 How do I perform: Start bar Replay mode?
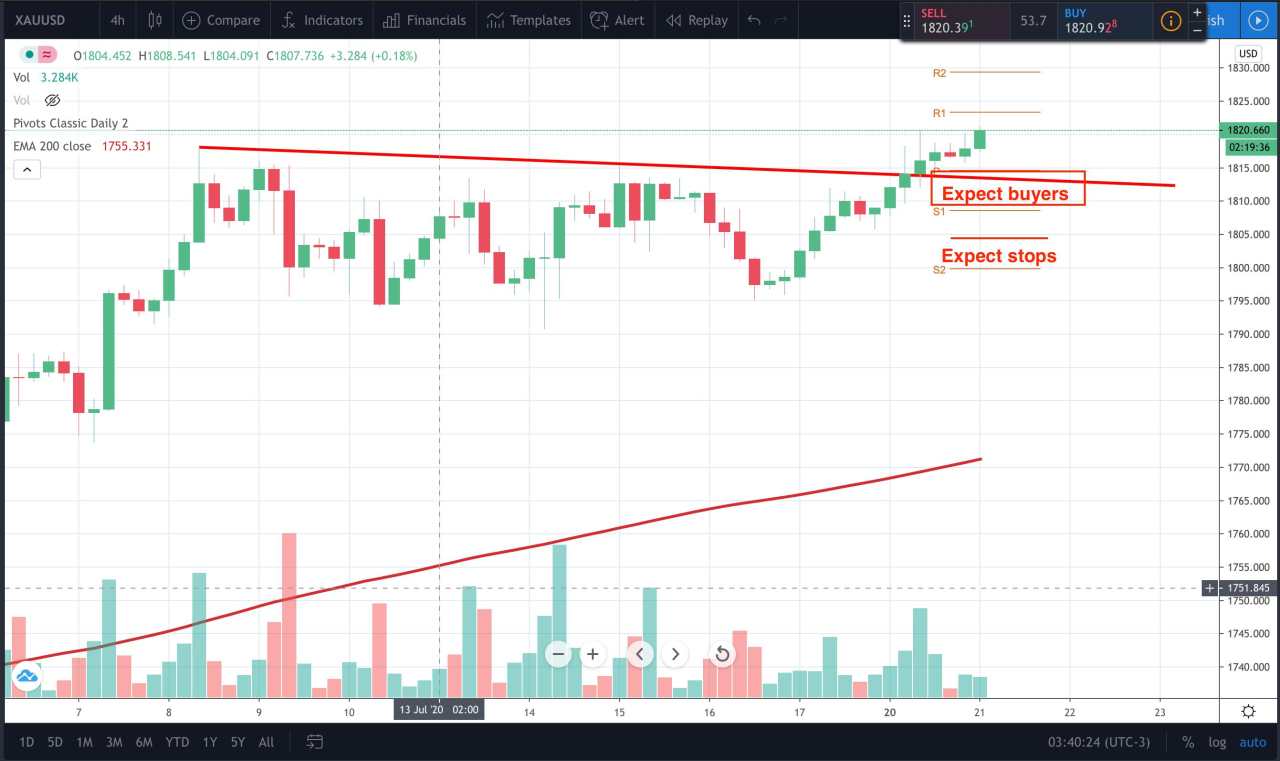pos(697,20)
